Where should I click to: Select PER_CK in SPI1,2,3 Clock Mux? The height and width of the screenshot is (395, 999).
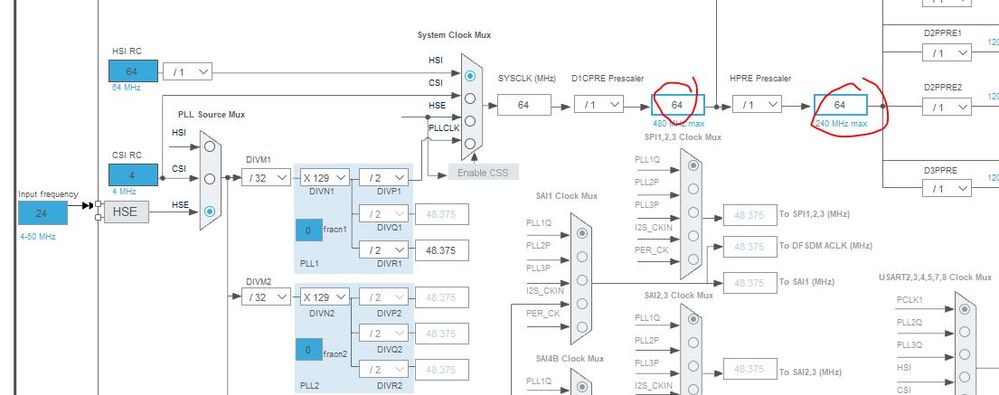[x=693, y=259]
